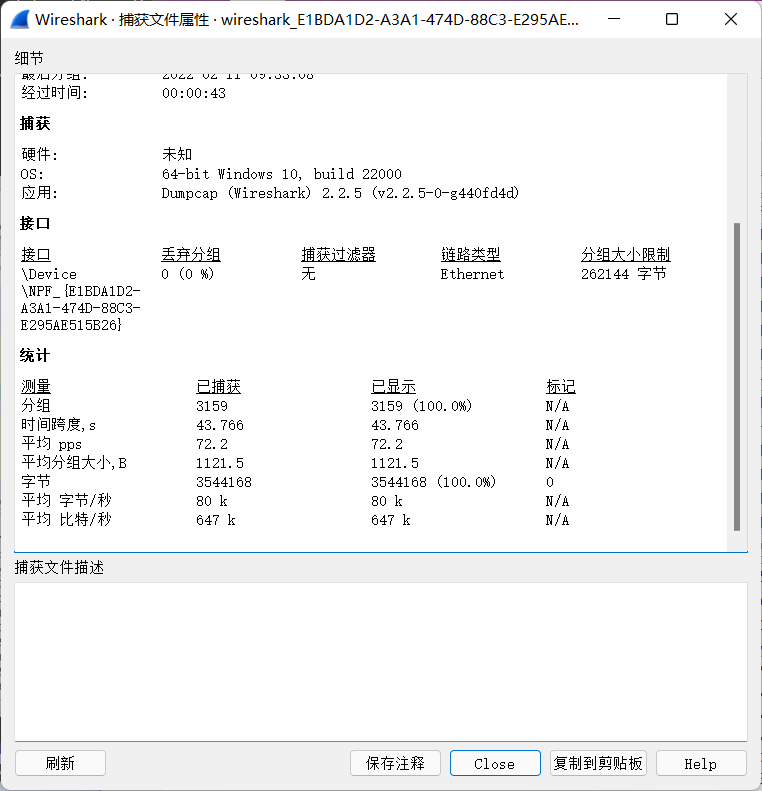This screenshot has width=762, height=791.
Task: Click the captured 72.2 average pps value
Action: (x=212, y=444)
